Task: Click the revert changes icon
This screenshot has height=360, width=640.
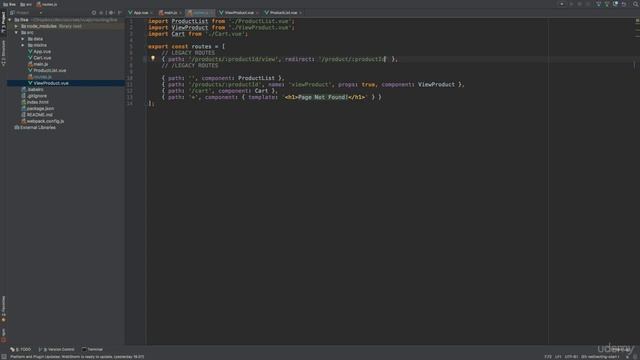Action: [x=624, y=4]
